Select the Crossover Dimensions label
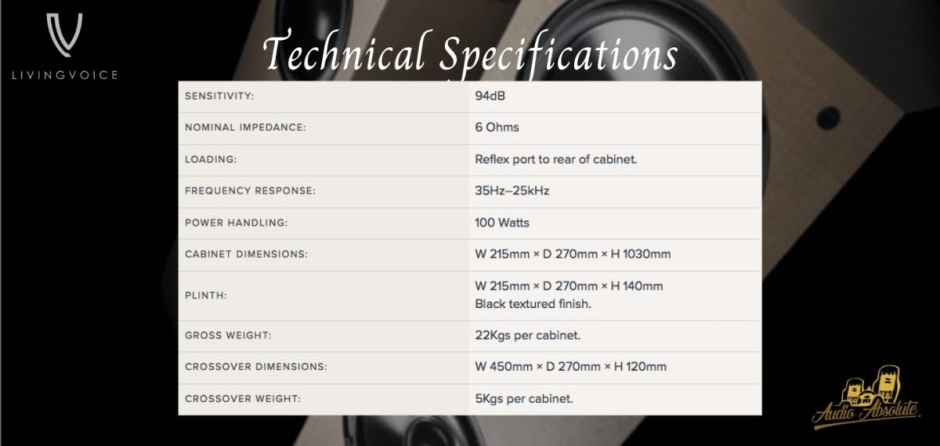The width and height of the screenshot is (940, 446). [x=255, y=367]
